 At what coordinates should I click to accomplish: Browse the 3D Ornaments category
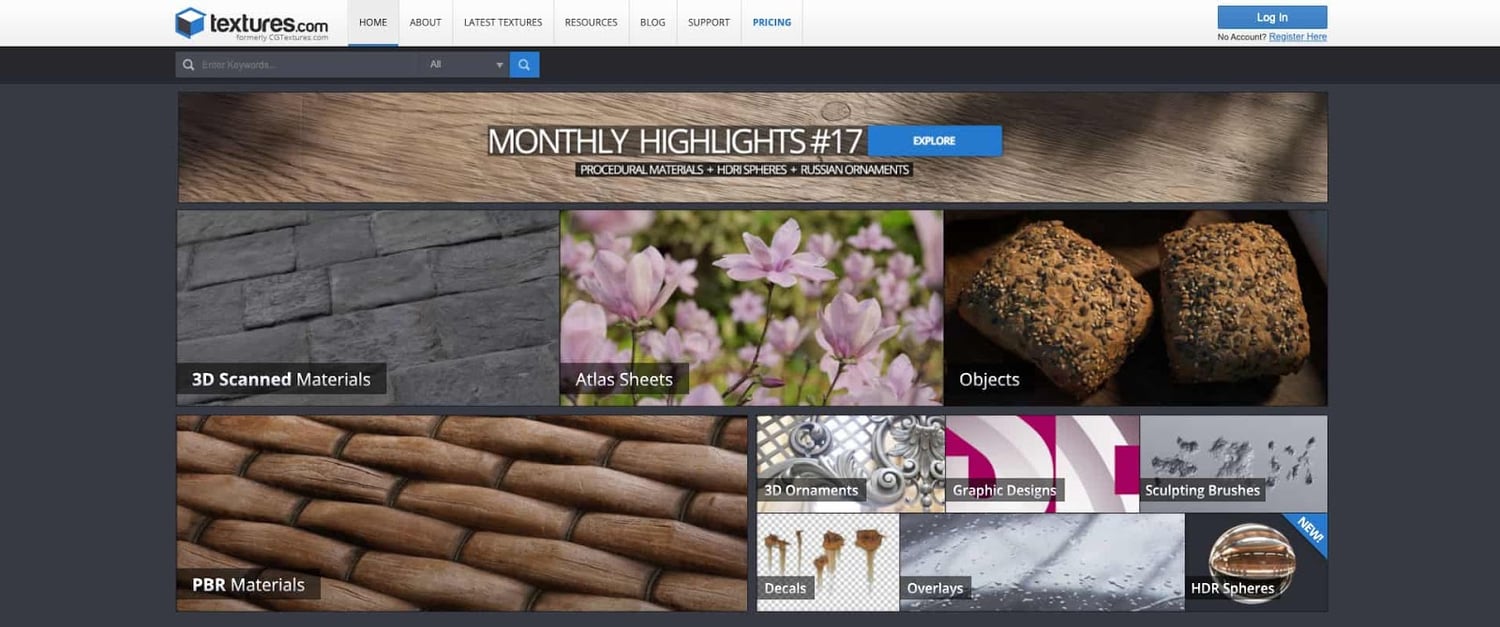tap(850, 463)
